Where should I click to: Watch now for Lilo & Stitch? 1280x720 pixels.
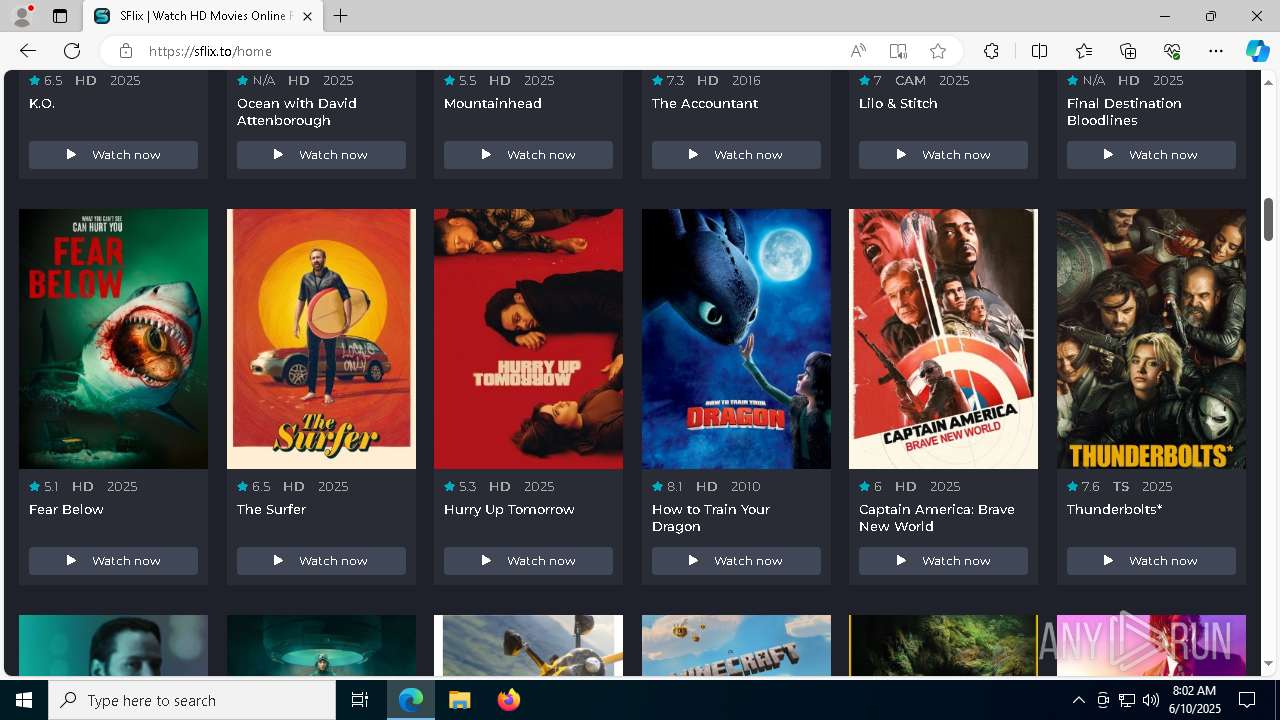943,154
